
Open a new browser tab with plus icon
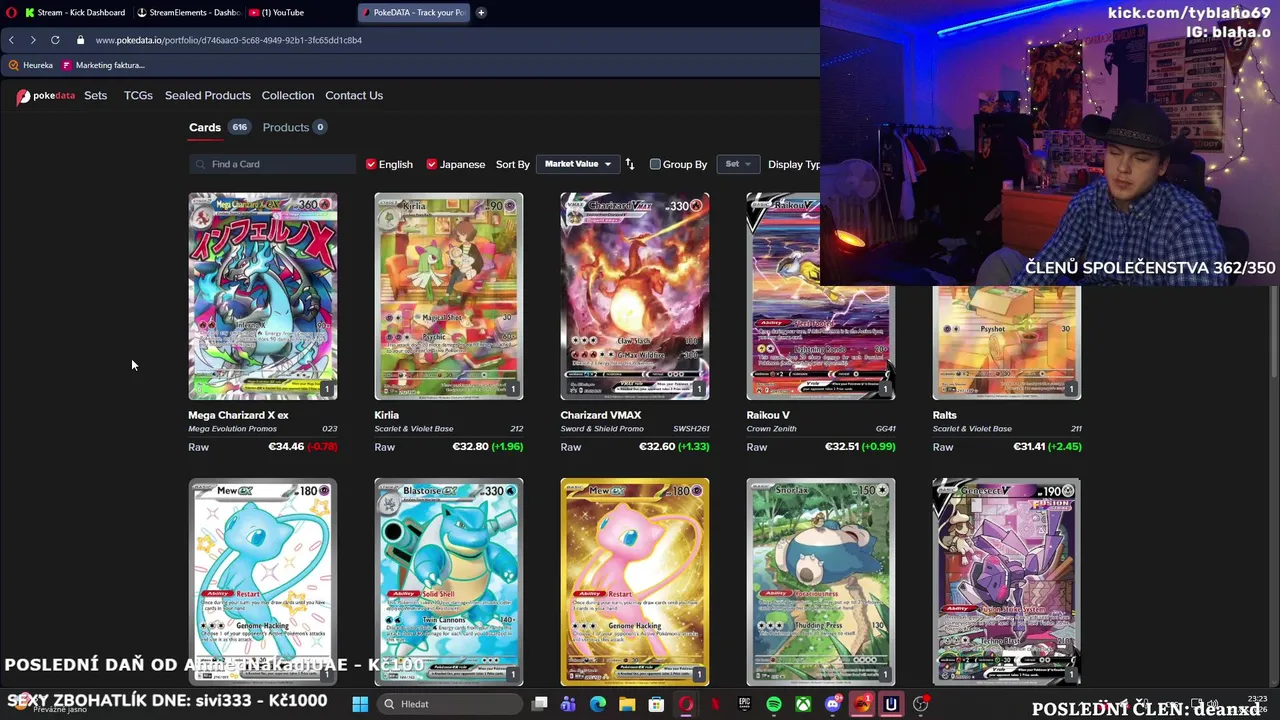pos(481,12)
